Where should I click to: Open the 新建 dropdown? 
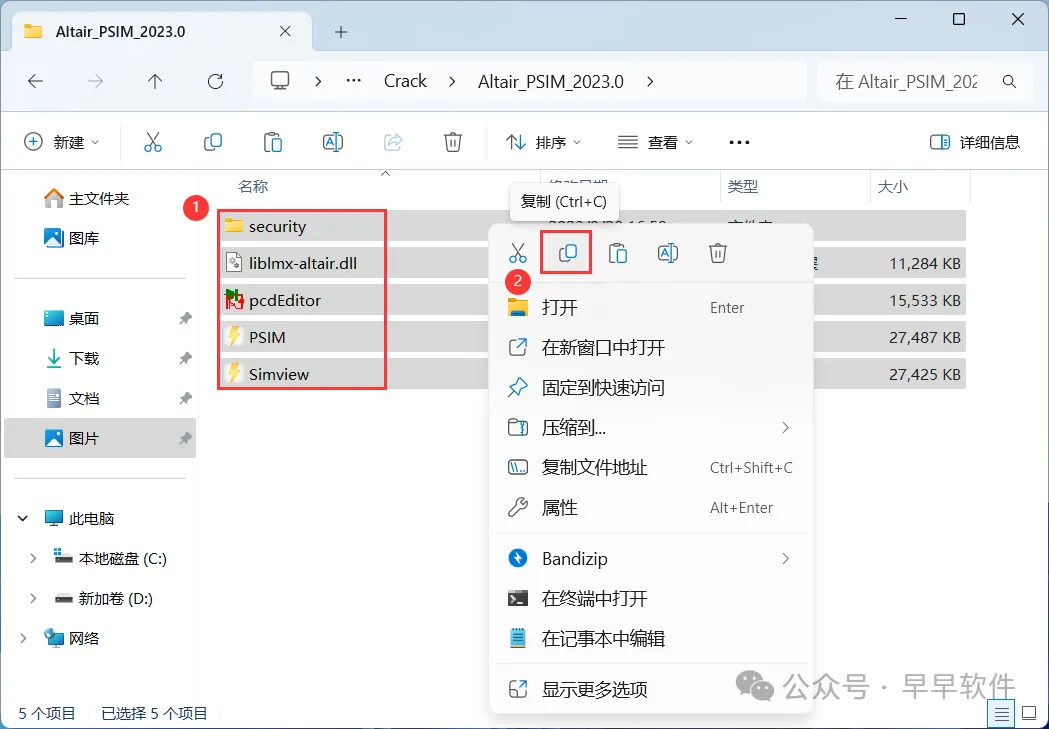point(62,142)
